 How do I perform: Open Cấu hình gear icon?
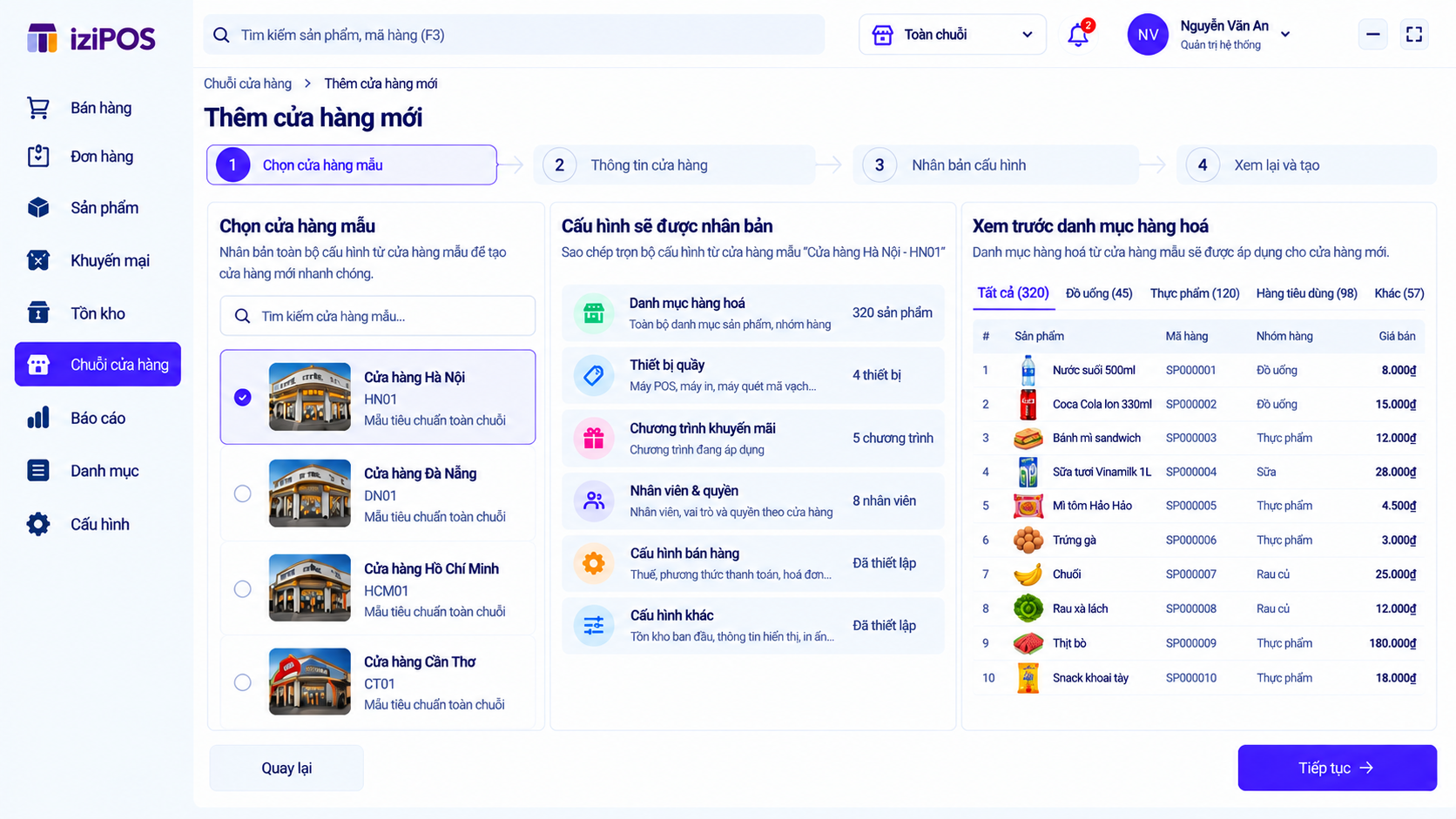pyautogui.click(x=38, y=524)
